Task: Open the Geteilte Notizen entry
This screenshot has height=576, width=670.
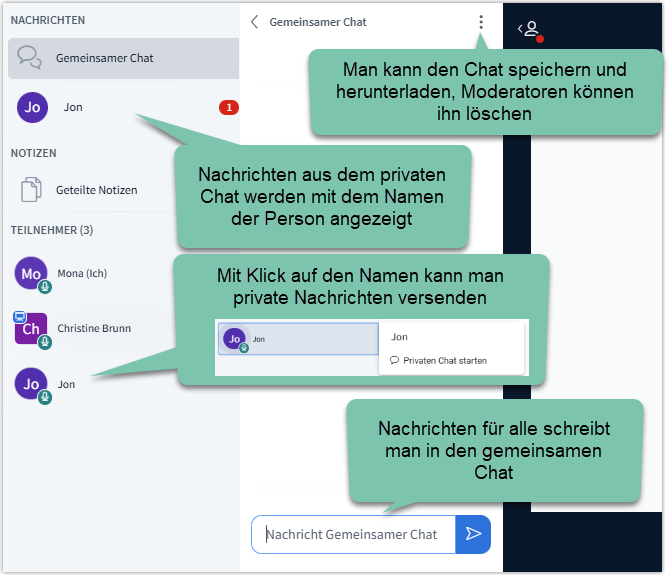Action: coord(97,190)
